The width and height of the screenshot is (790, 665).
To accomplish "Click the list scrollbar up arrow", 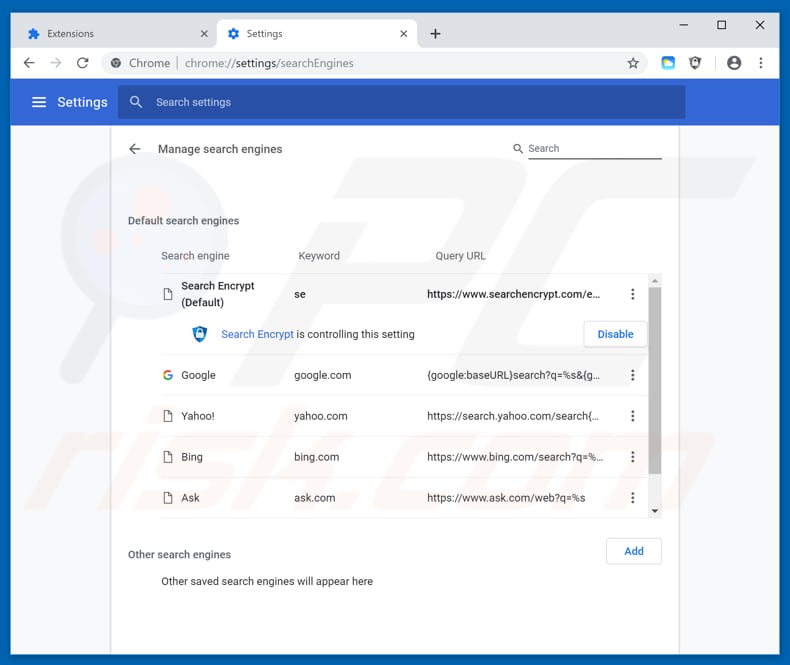I will pyautogui.click(x=654, y=280).
